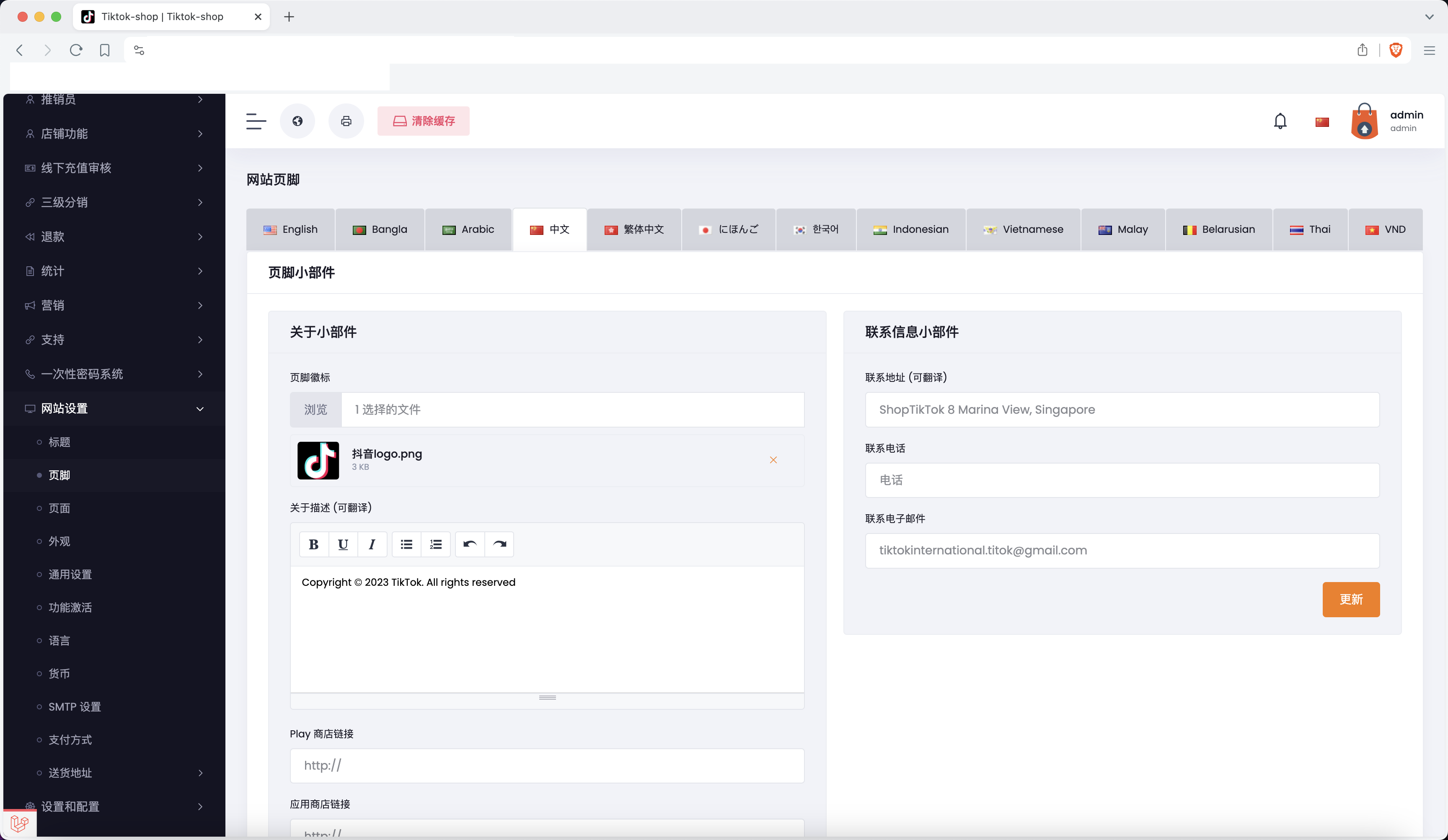Toggle the 营销 sidebar section

(113, 305)
